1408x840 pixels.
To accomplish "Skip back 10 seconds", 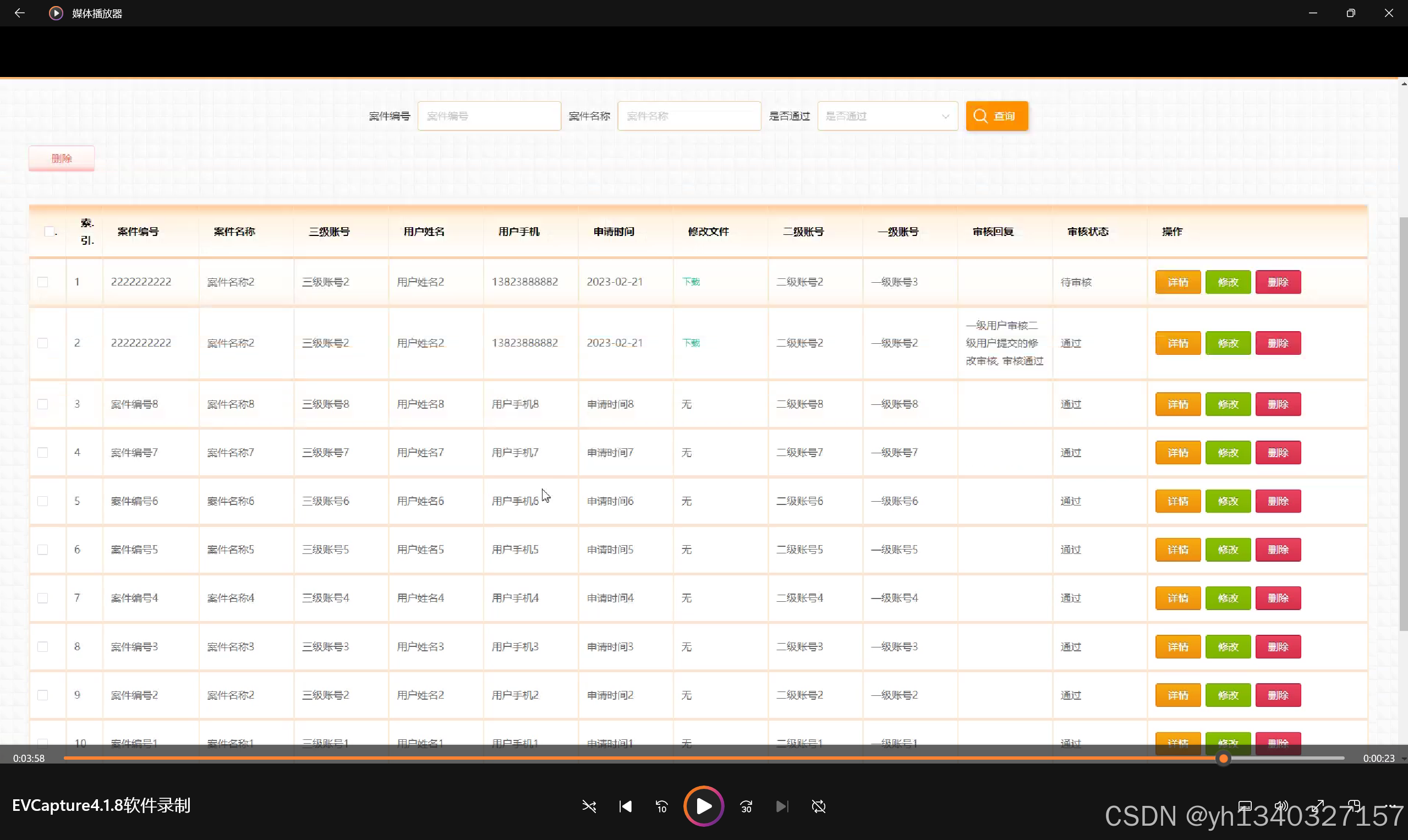I will (x=662, y=806).
